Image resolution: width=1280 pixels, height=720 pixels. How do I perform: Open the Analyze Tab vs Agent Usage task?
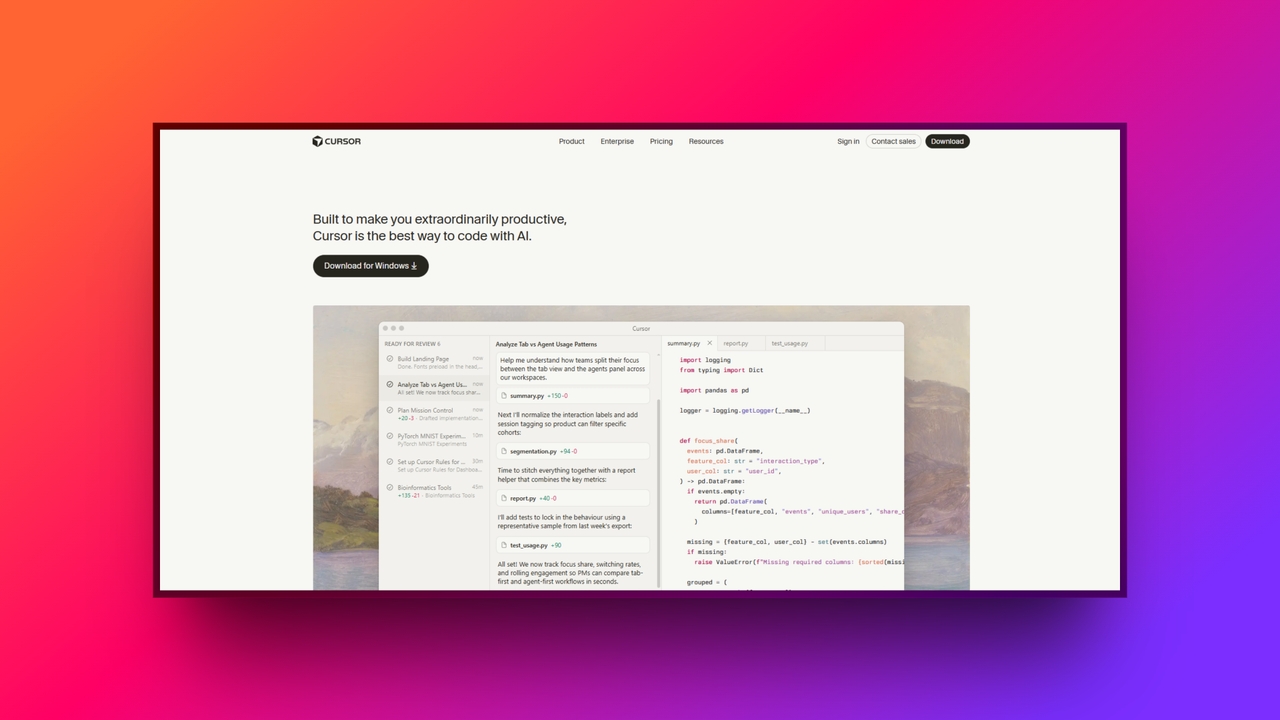[x=434, y=388]
